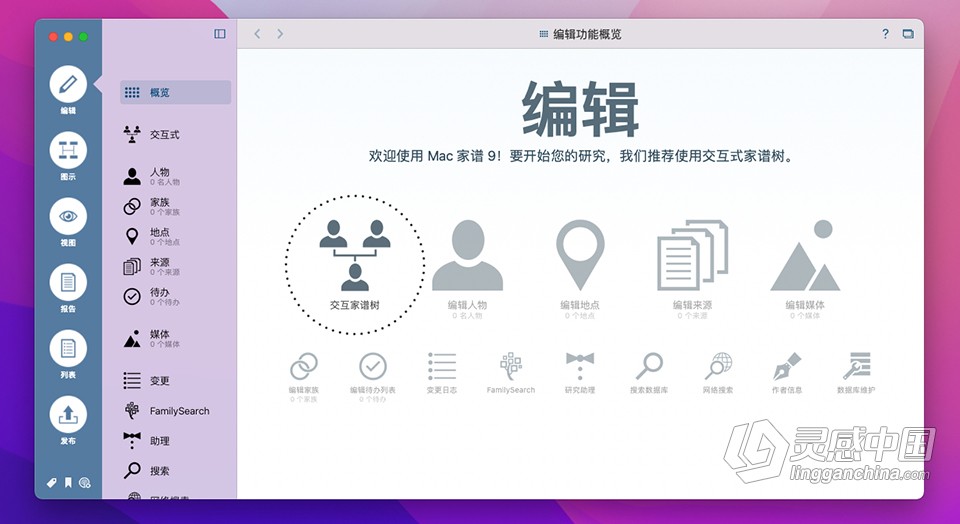Switch to the 图示 charts section
This screenshot has width=960, height=524.
68,151
